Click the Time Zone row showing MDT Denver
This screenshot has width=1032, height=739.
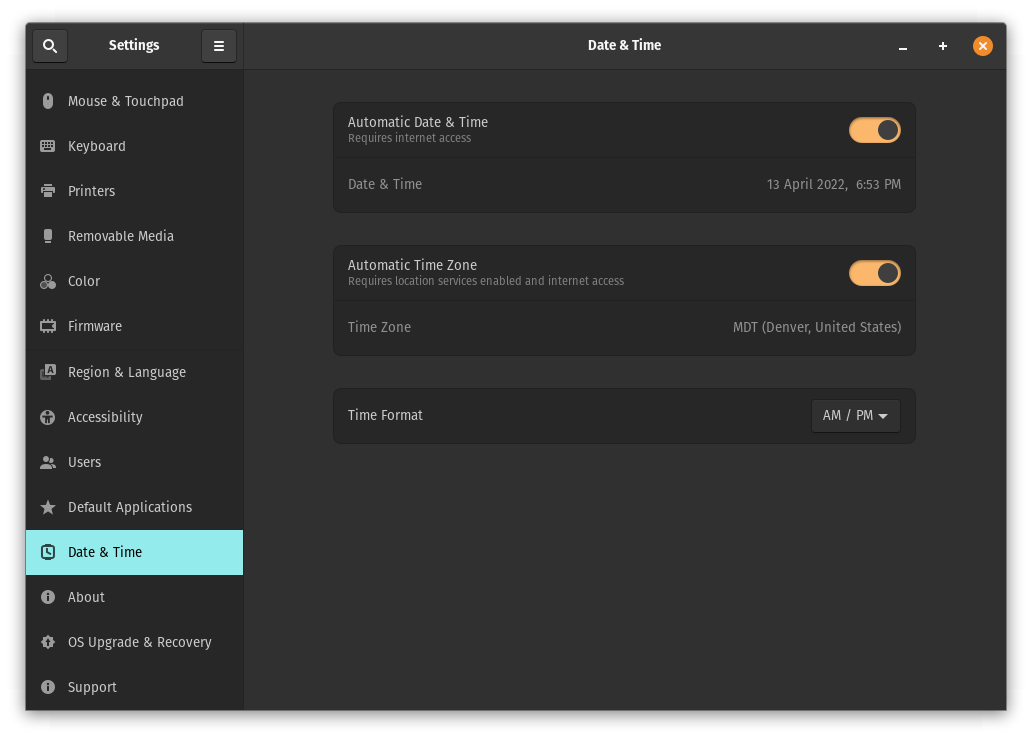click(x=624, y=328)
